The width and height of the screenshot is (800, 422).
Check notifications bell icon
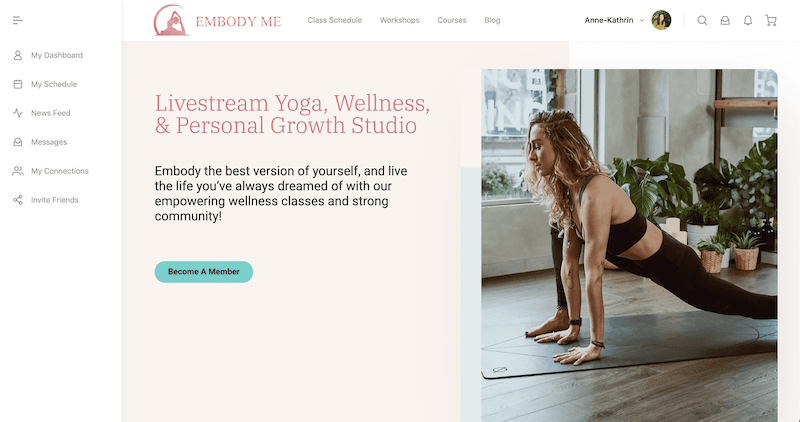(747, 20)
